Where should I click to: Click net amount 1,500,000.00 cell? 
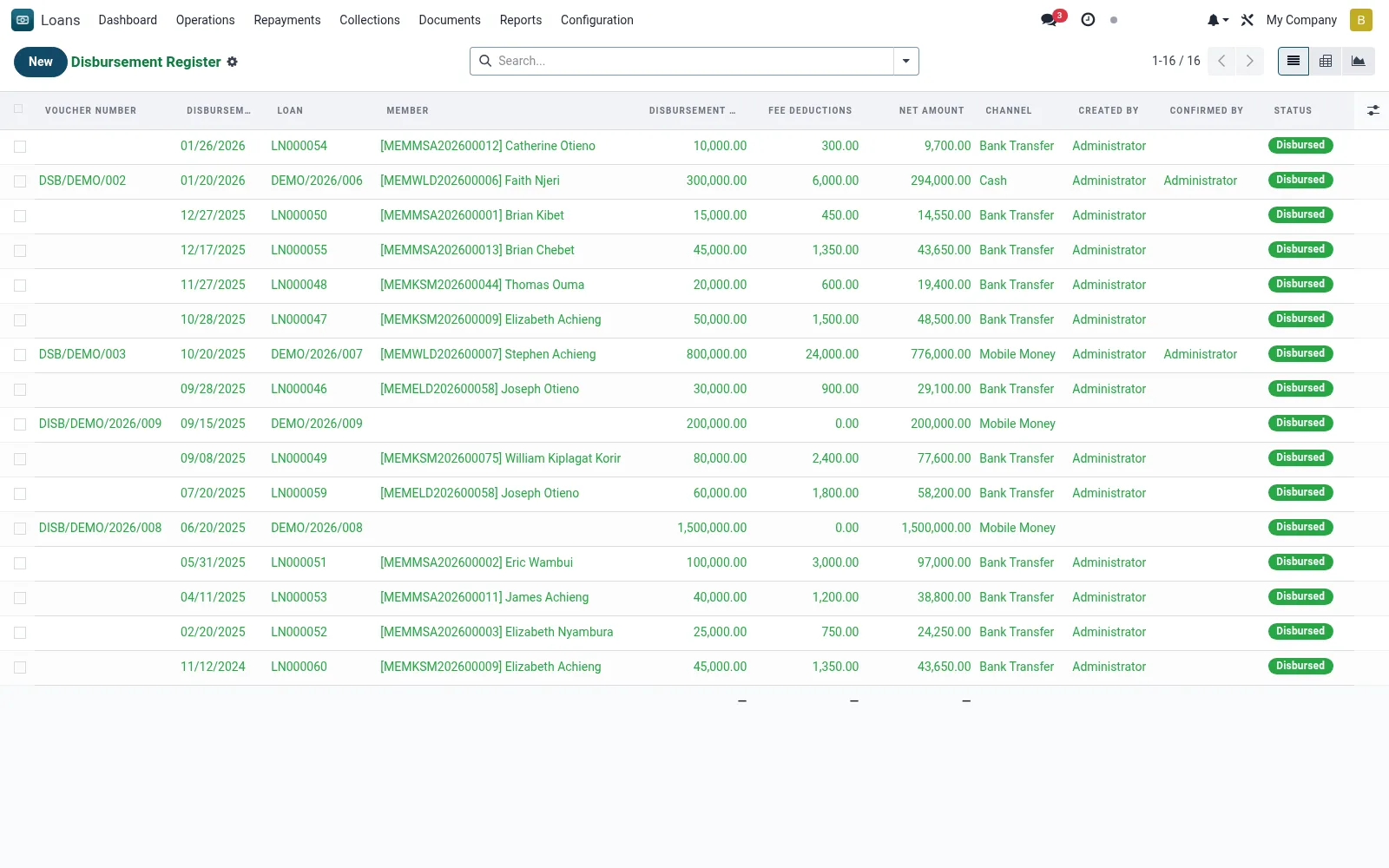tap(936, 528)
